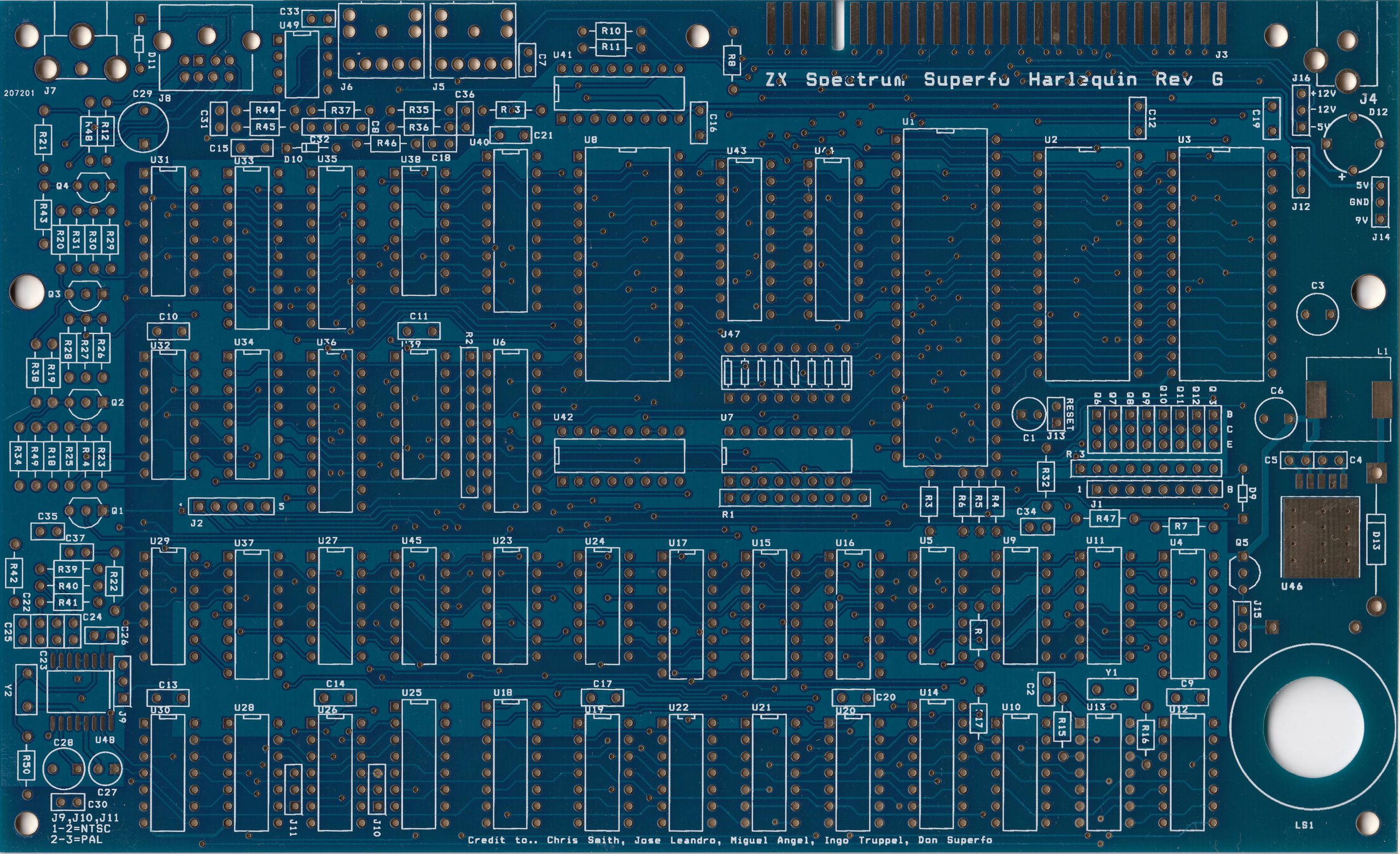Screen dimensions: 1400x854
Task: Click the R50 resistor label
Action: coord(26,765)
